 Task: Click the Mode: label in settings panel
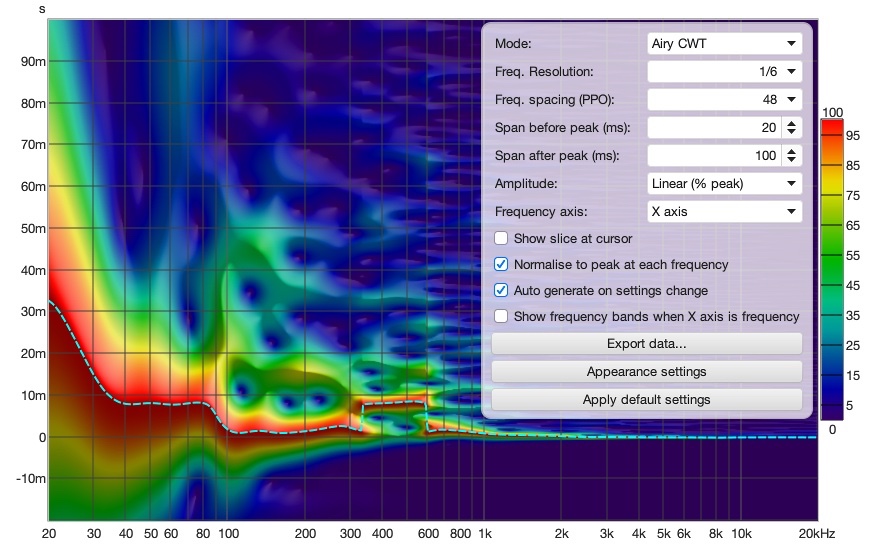click(x=513, y=43)
